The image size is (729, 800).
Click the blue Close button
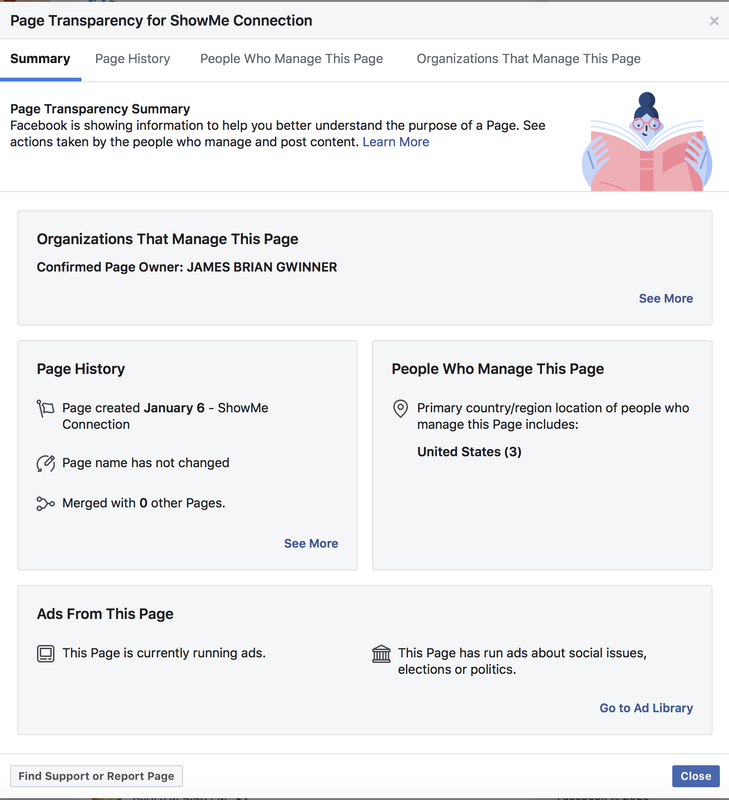tap(696, 776)
